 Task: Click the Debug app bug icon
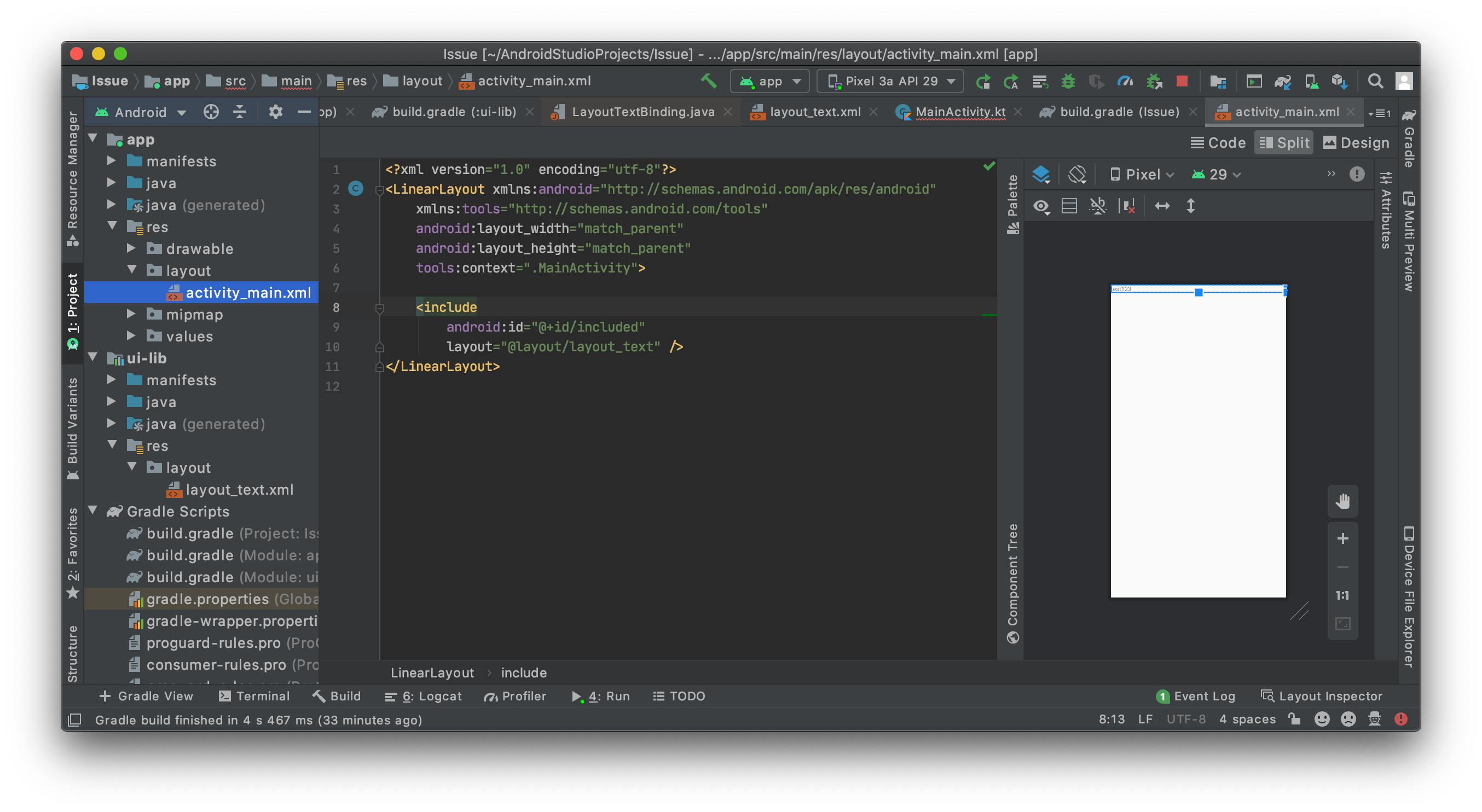pos(1068,81)
